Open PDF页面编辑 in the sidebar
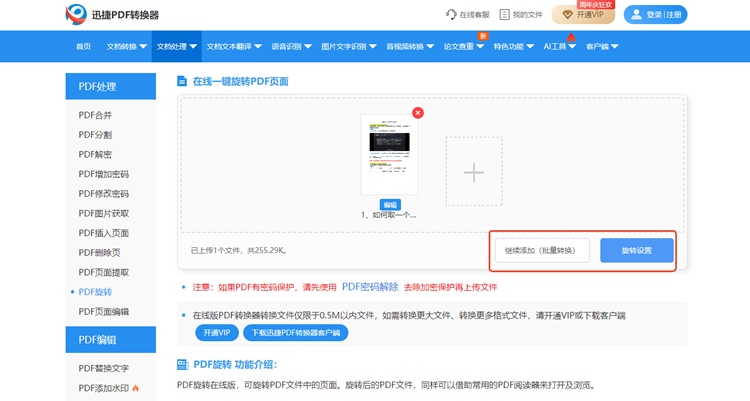Image resolution: width=750 pixels, height=401 pixels. pos(104,311)
